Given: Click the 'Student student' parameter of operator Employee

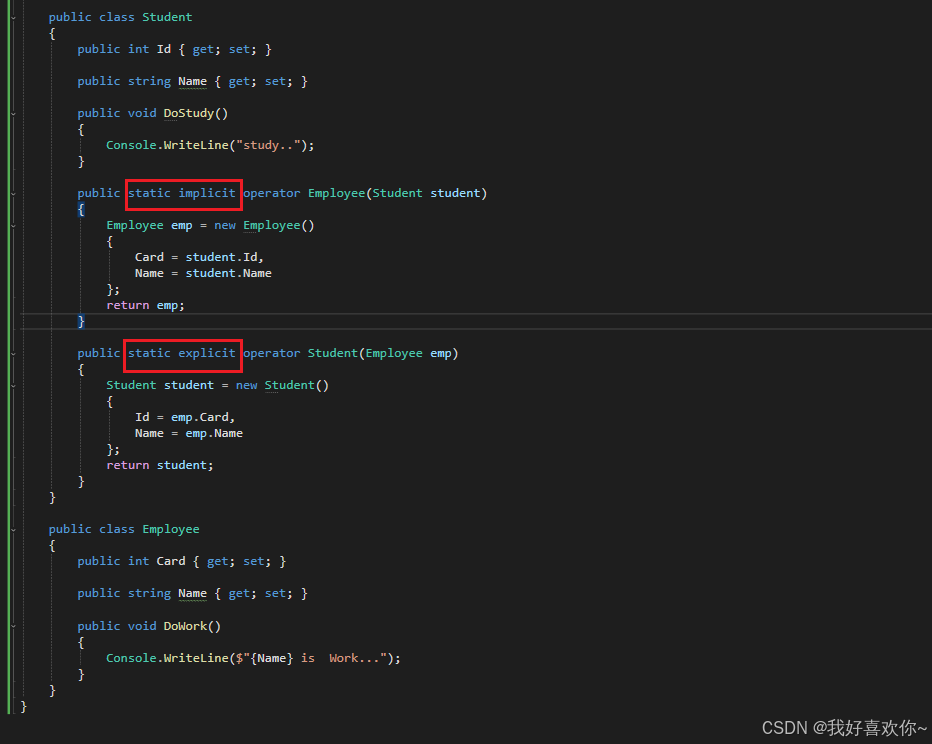Looking at the screenshot, I should pos(426,193).
